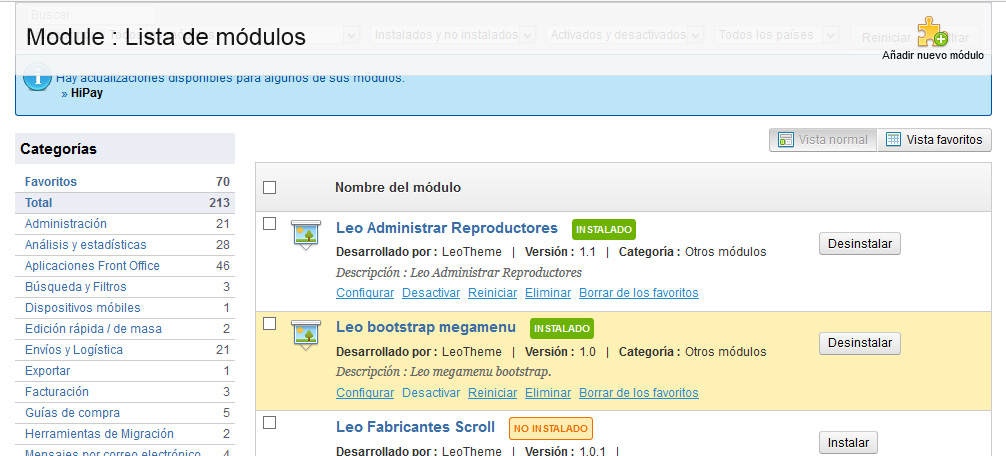Uninstall Leo bootstrap megamenu with Desinstalar button
Viewport: 1006px width, 456px height.
[x=860, y=343]
